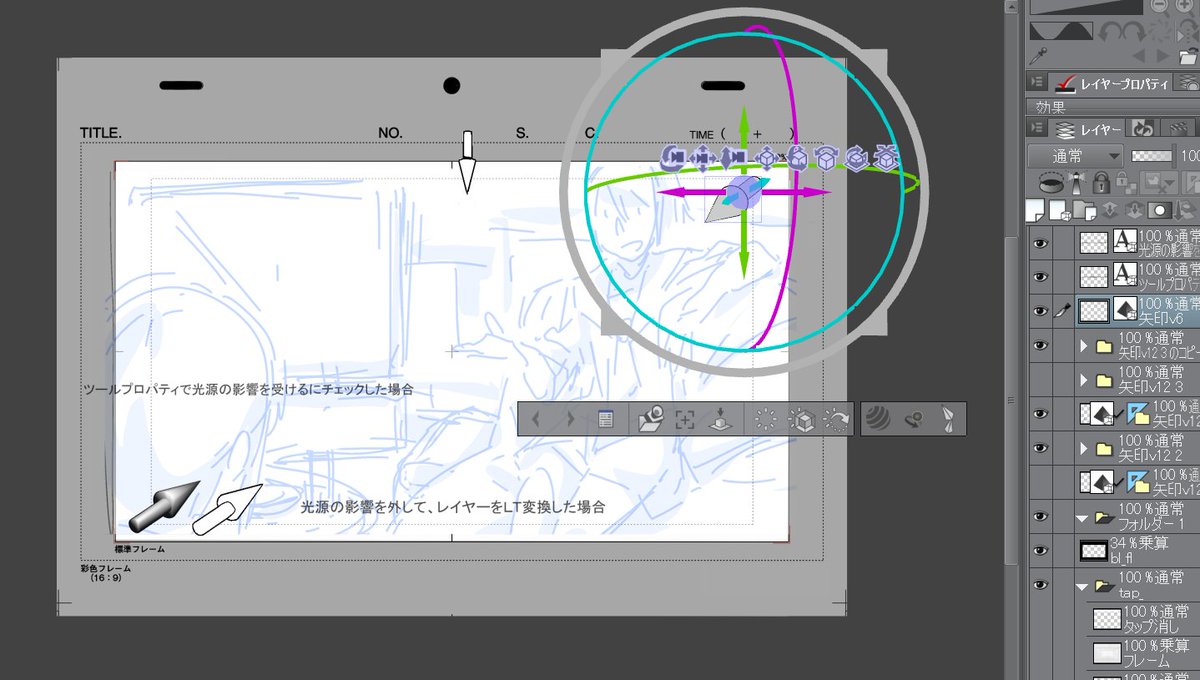Screen dimensions: 1200x680
Task: Select the タップ消し layer
Action: 1142,619
